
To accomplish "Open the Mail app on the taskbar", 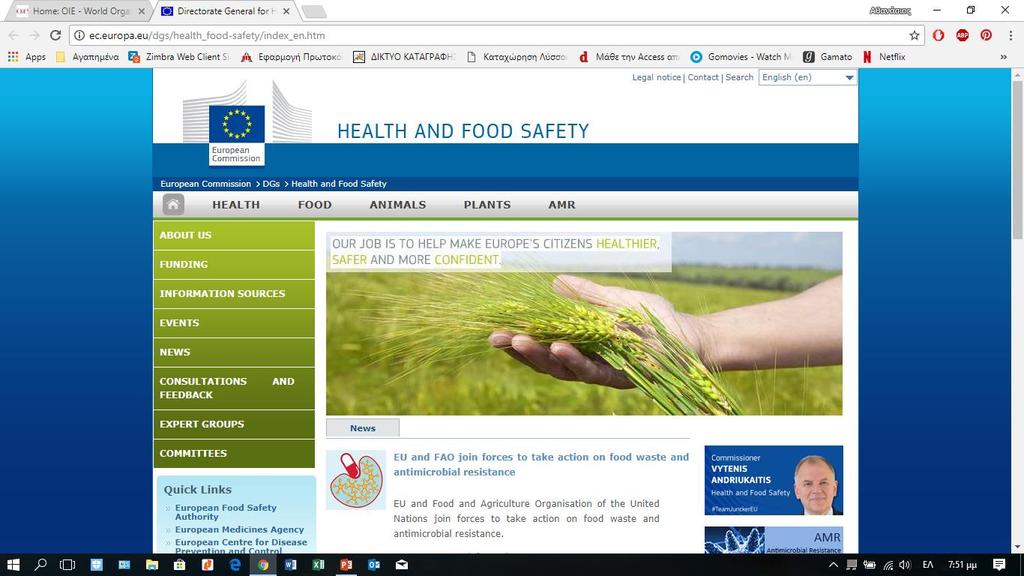I will (x=402, y=564).
